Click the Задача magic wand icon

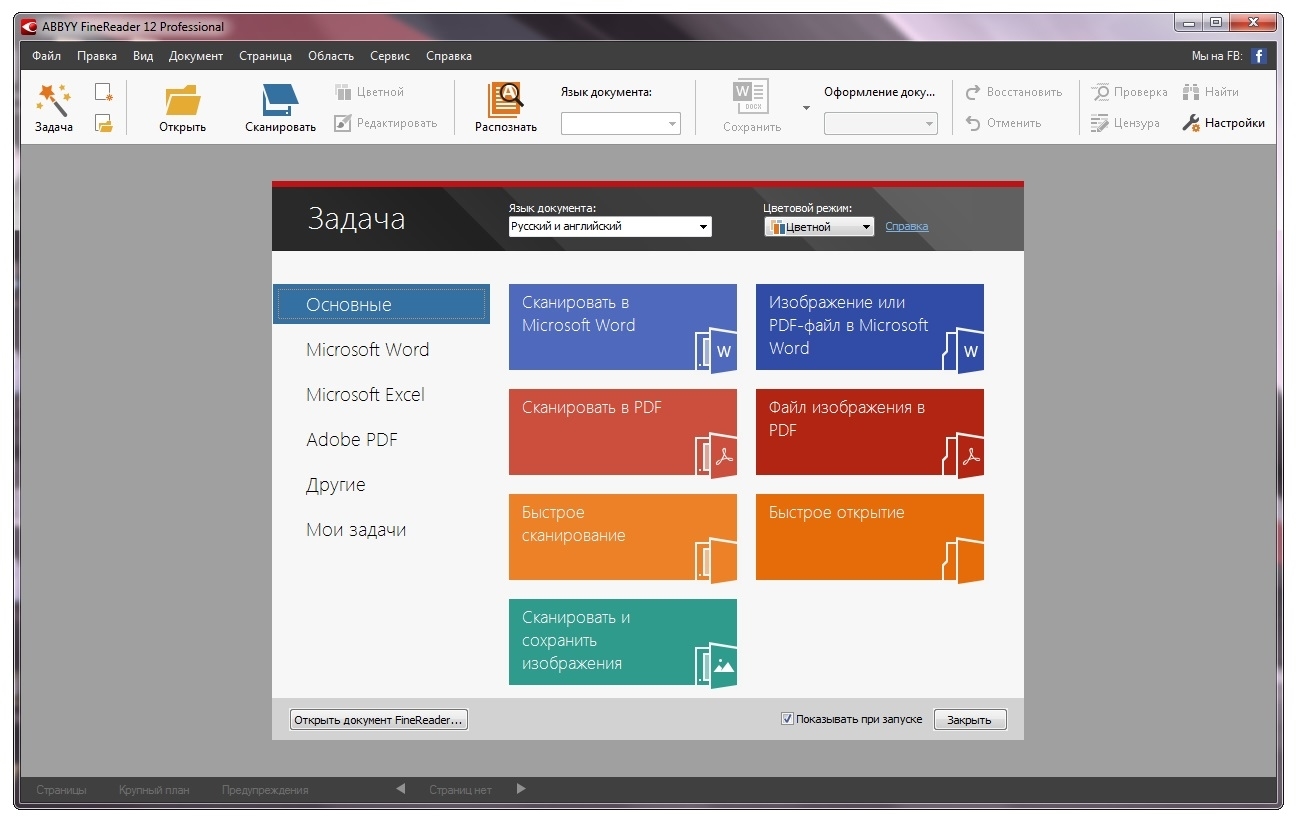(x=52, y=100)
